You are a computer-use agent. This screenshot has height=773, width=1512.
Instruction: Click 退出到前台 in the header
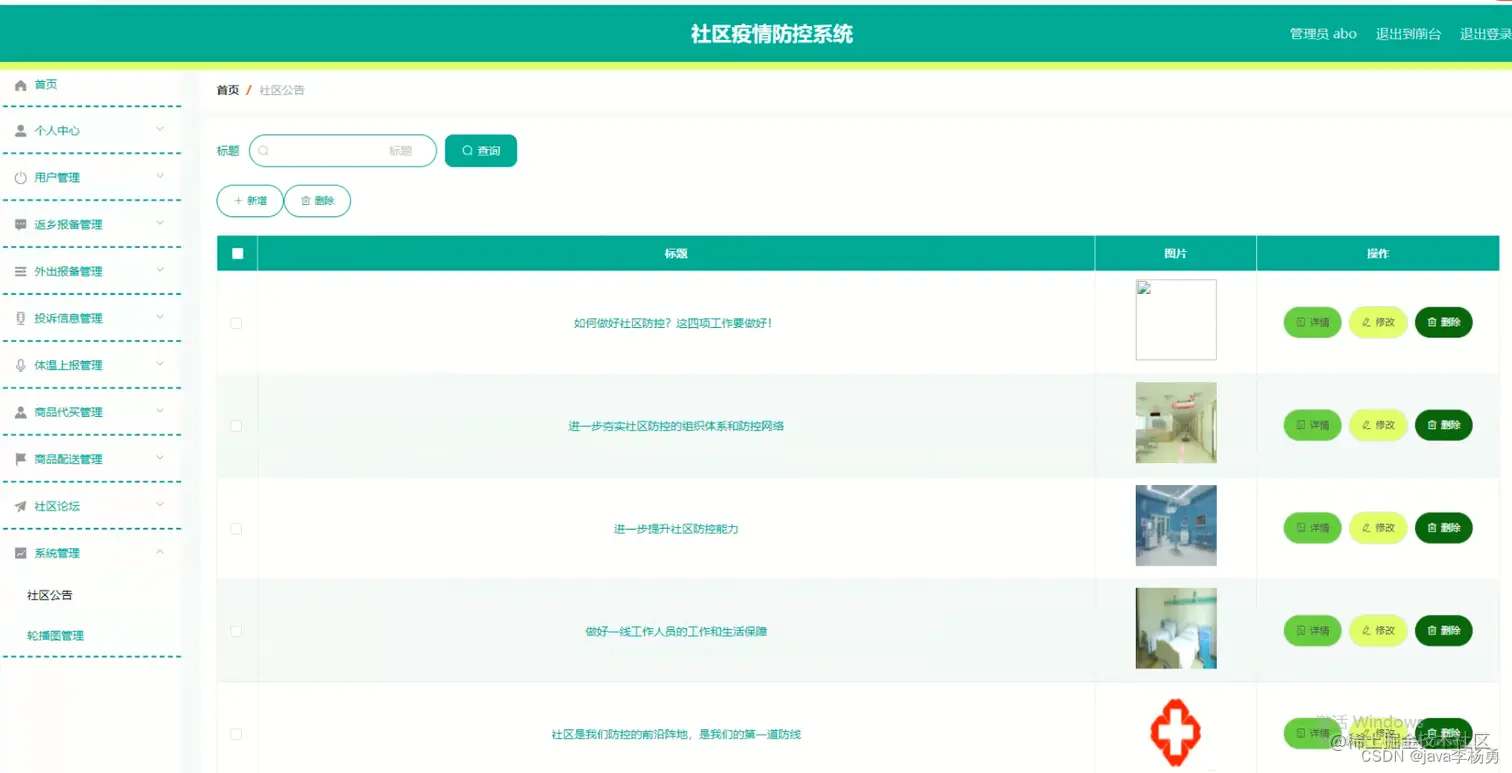1408,34
